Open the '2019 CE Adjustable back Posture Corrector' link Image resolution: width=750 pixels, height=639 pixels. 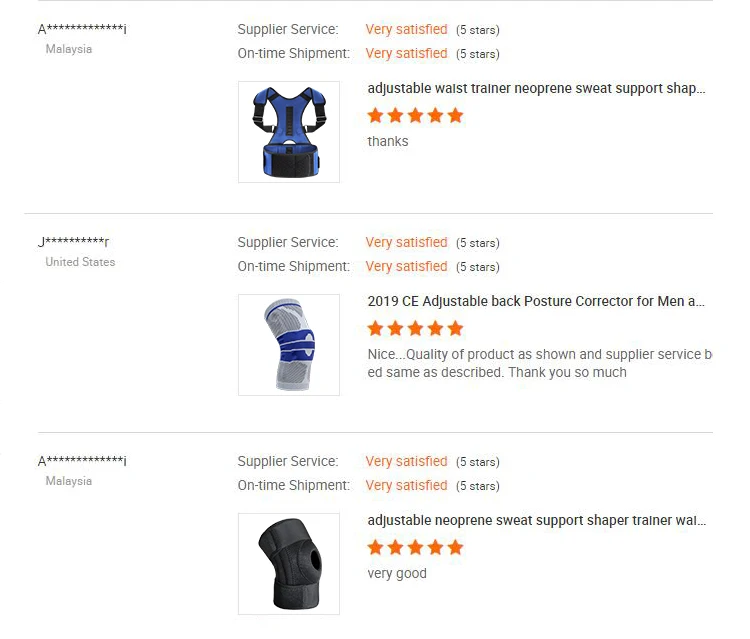pyautogui.click(x=536, y=301)
